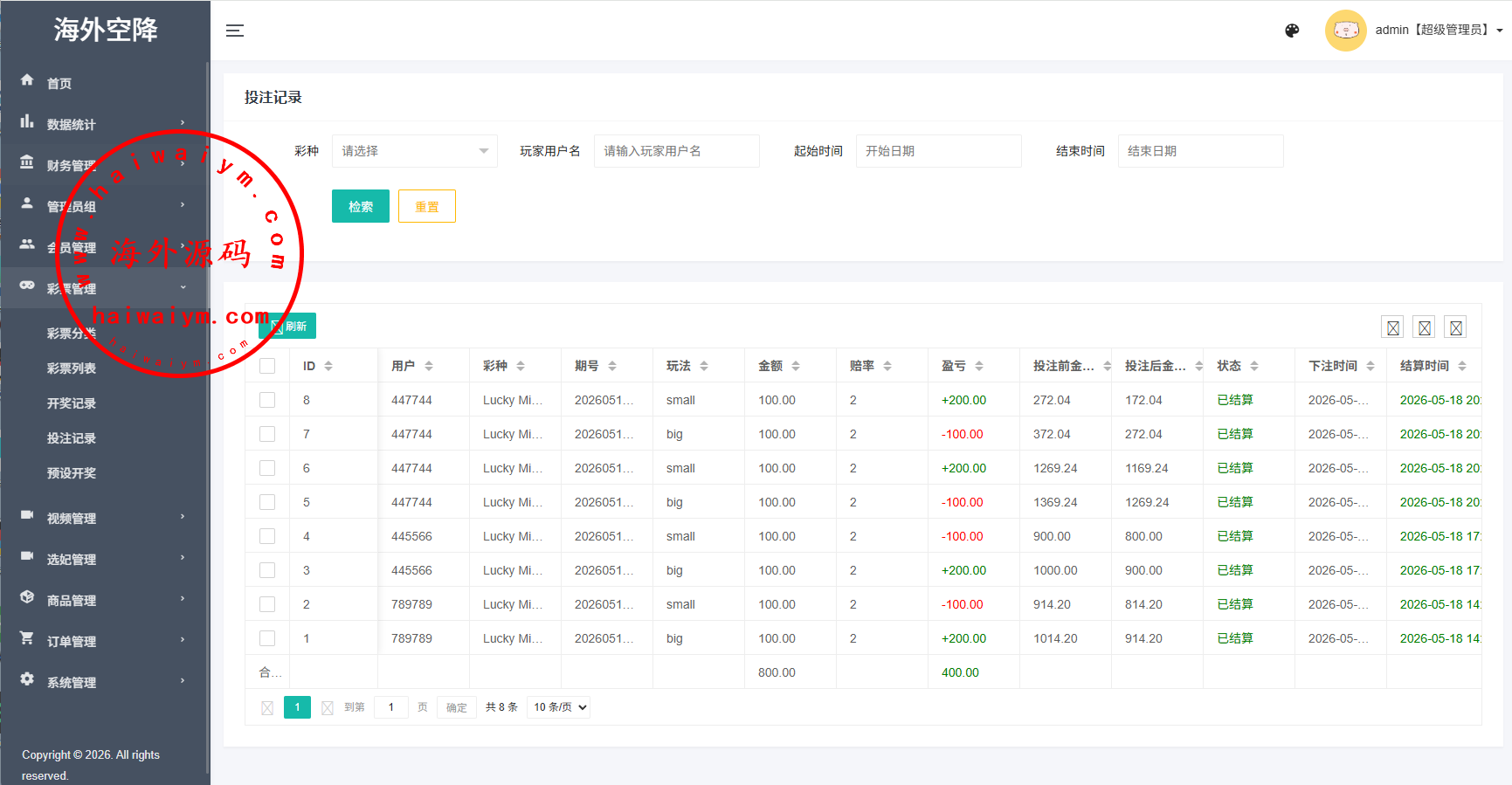This screenshot has height=785, width=1512.
Task: Check the row with ID 1
Action: coord(267,638)
